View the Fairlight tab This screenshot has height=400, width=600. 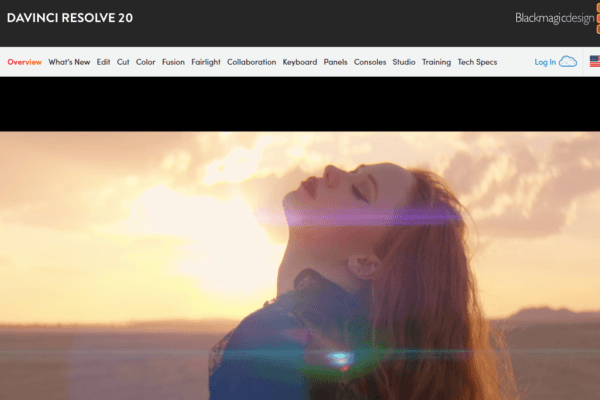pos(206,62)
